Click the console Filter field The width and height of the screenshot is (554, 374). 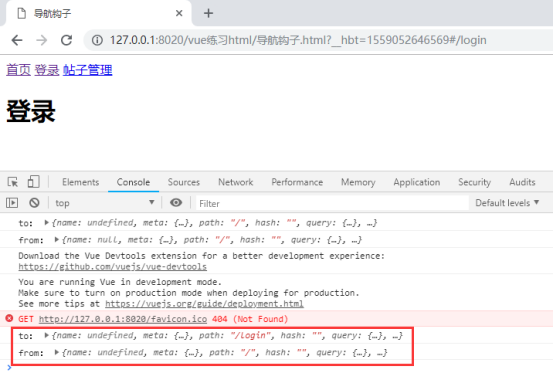point(332,203)
